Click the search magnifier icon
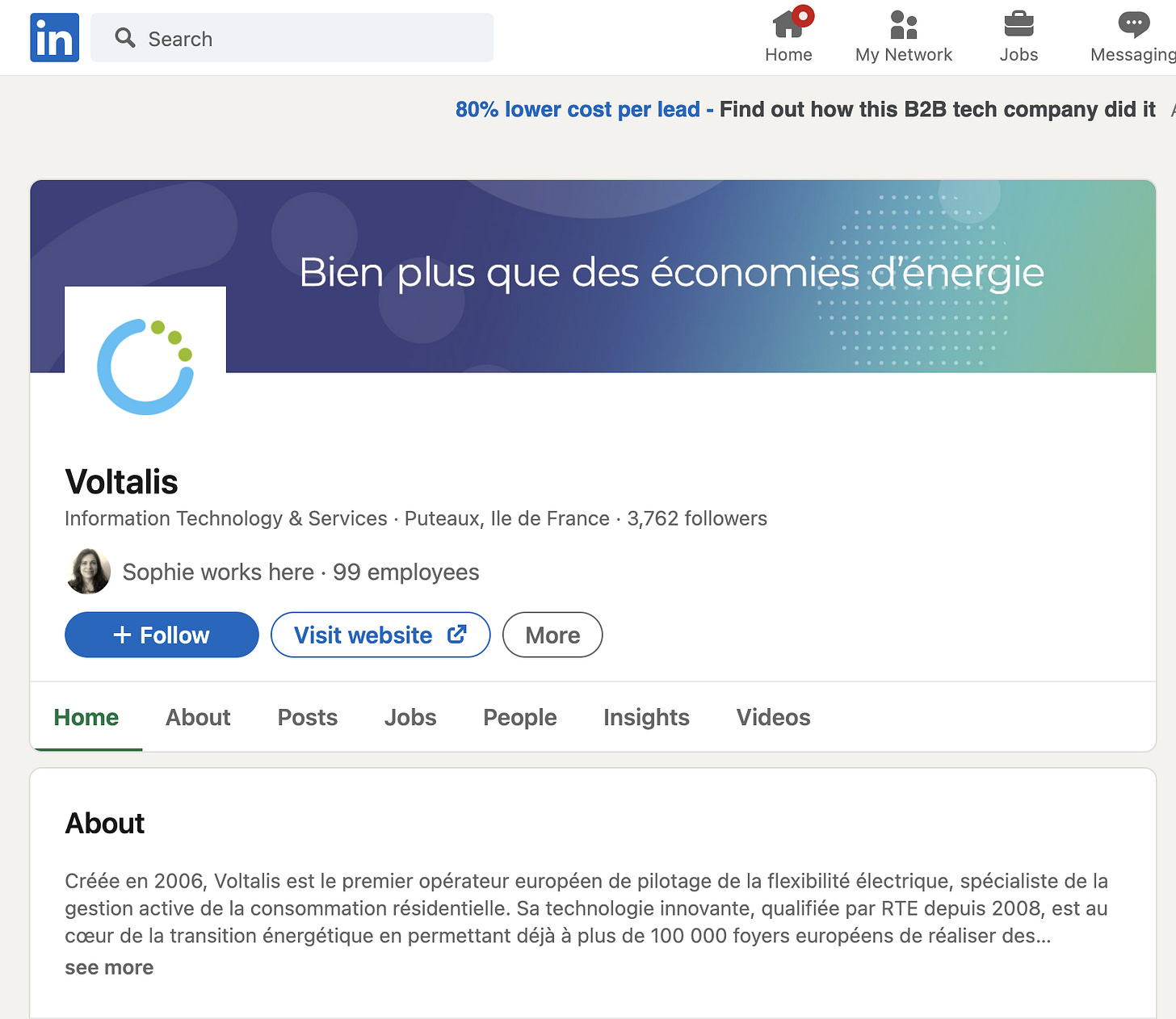 (x=124, y=37)
